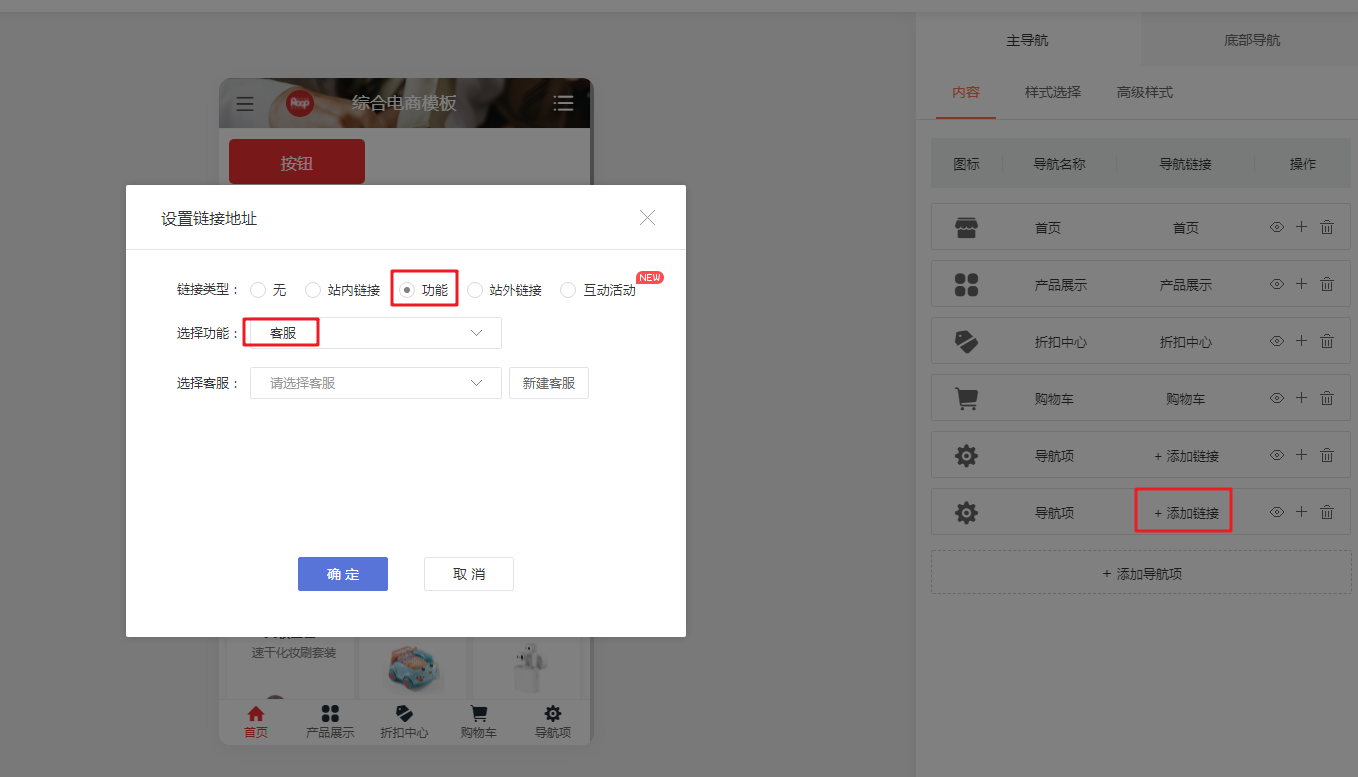
Task: Click the toy car product thumbnail in preview
Action: 414,668
